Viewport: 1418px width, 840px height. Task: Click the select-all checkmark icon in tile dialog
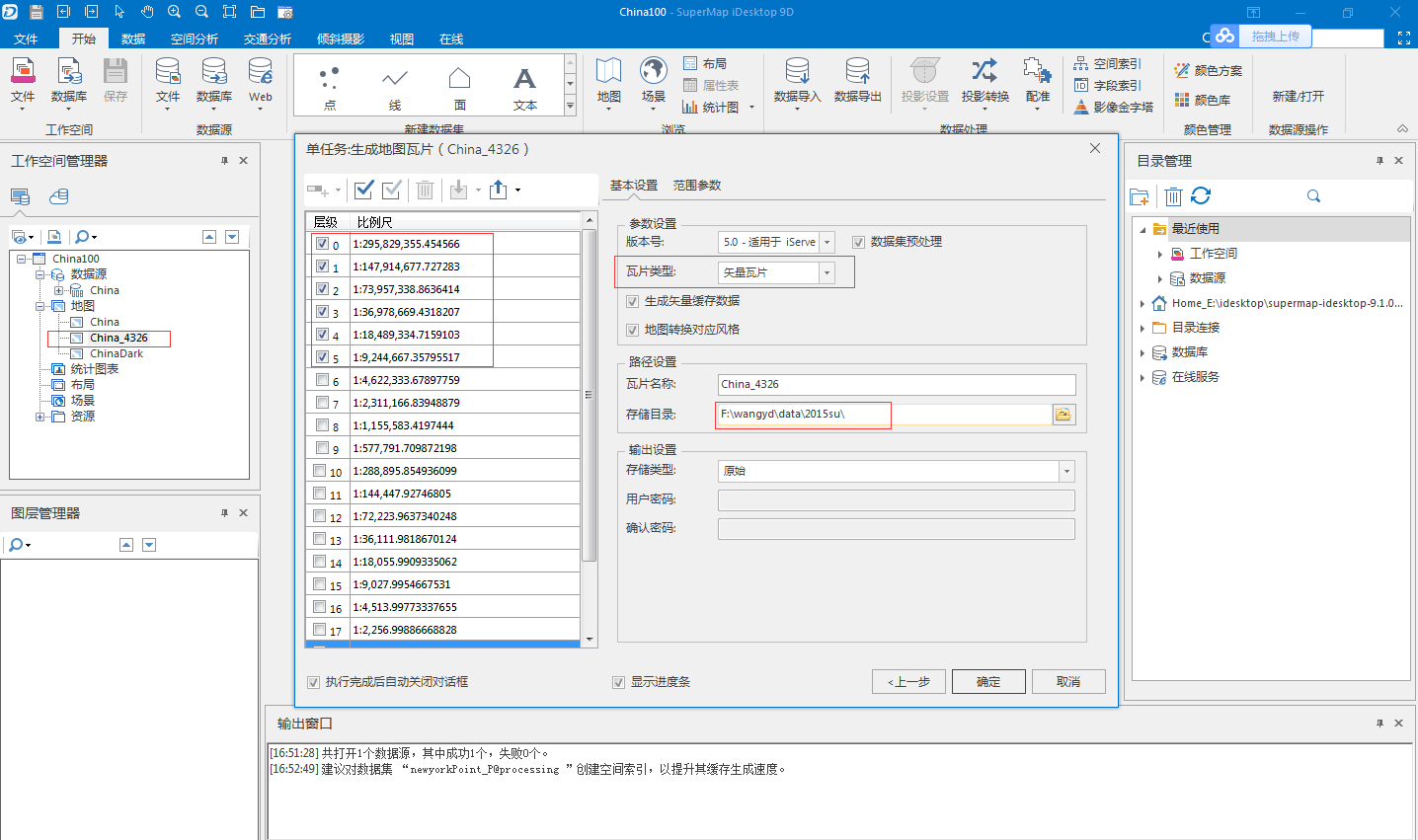click(364, 190)
